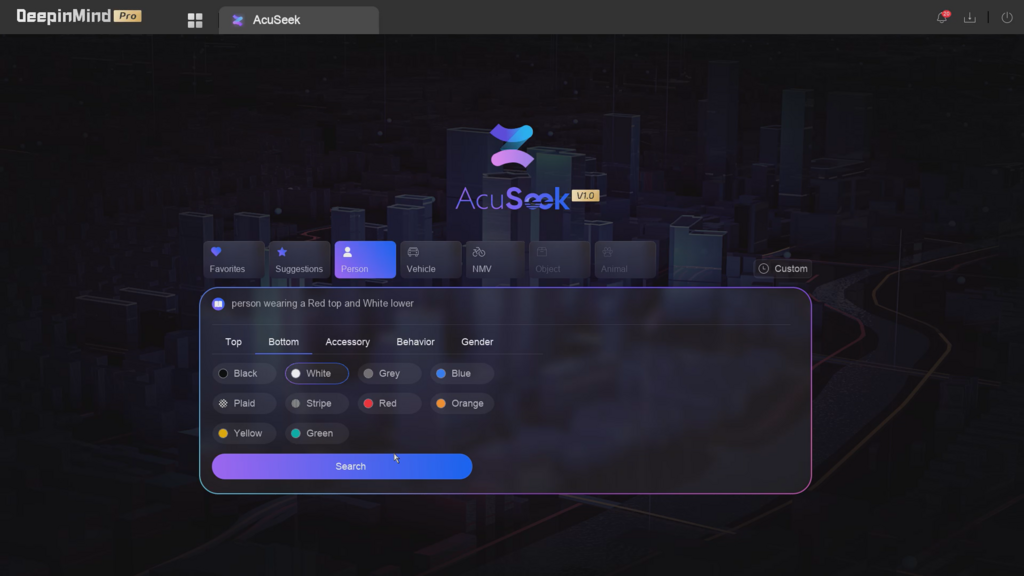The image size is (1024, 576).
Task: Select the Yellow color option
Action: click(244, 434)
